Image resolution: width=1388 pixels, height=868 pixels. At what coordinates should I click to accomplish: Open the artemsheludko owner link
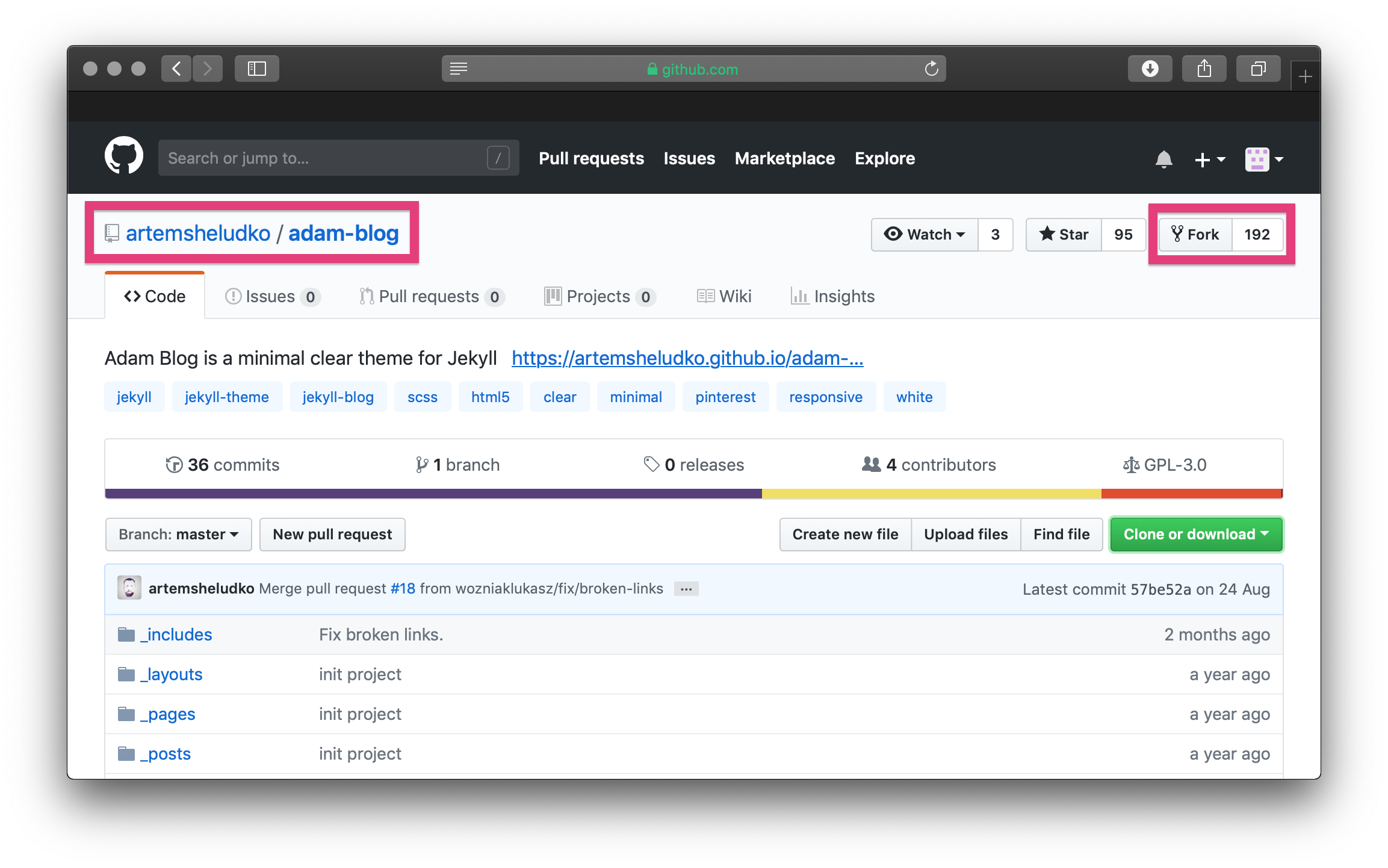198,233
